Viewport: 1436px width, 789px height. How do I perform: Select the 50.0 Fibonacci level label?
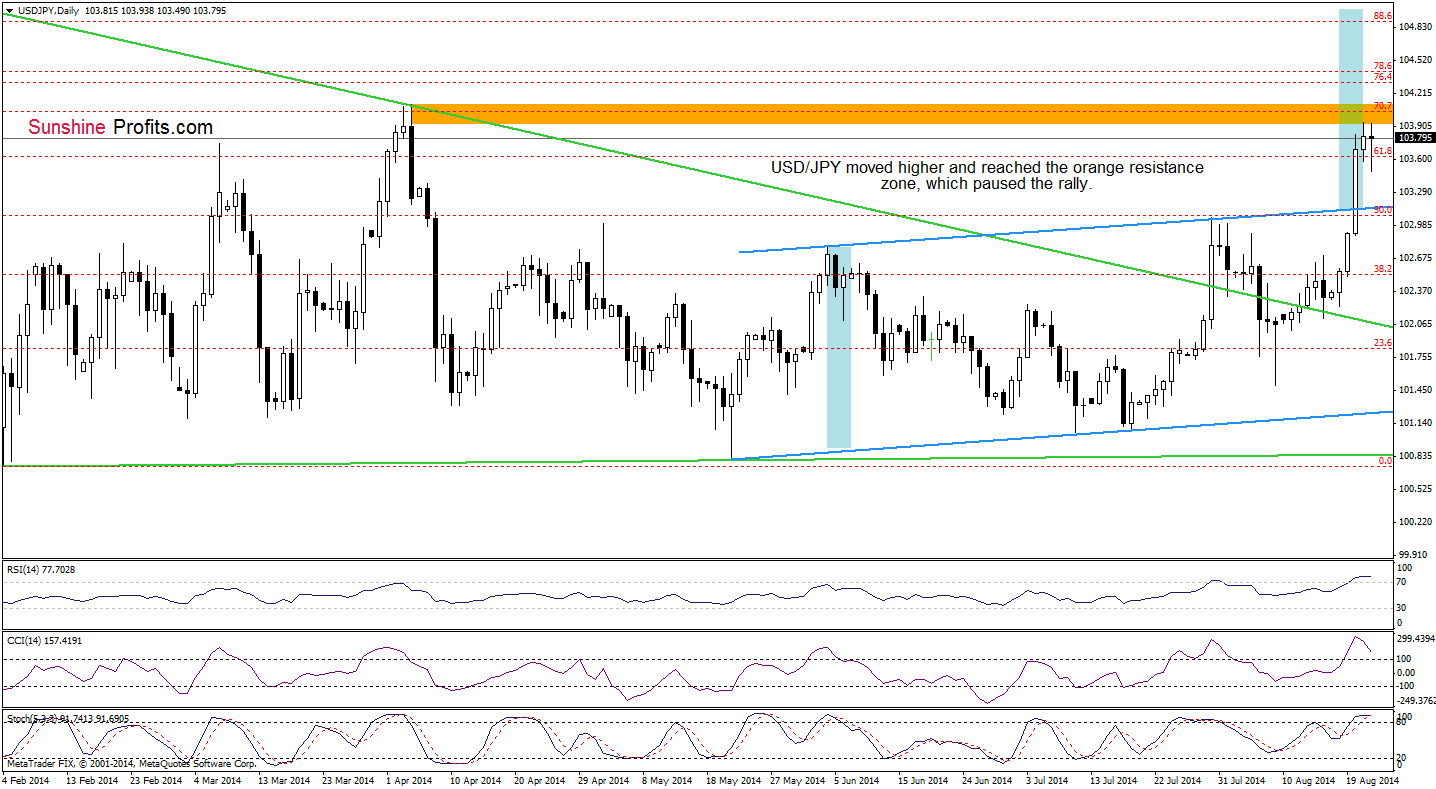point(1384,210)
